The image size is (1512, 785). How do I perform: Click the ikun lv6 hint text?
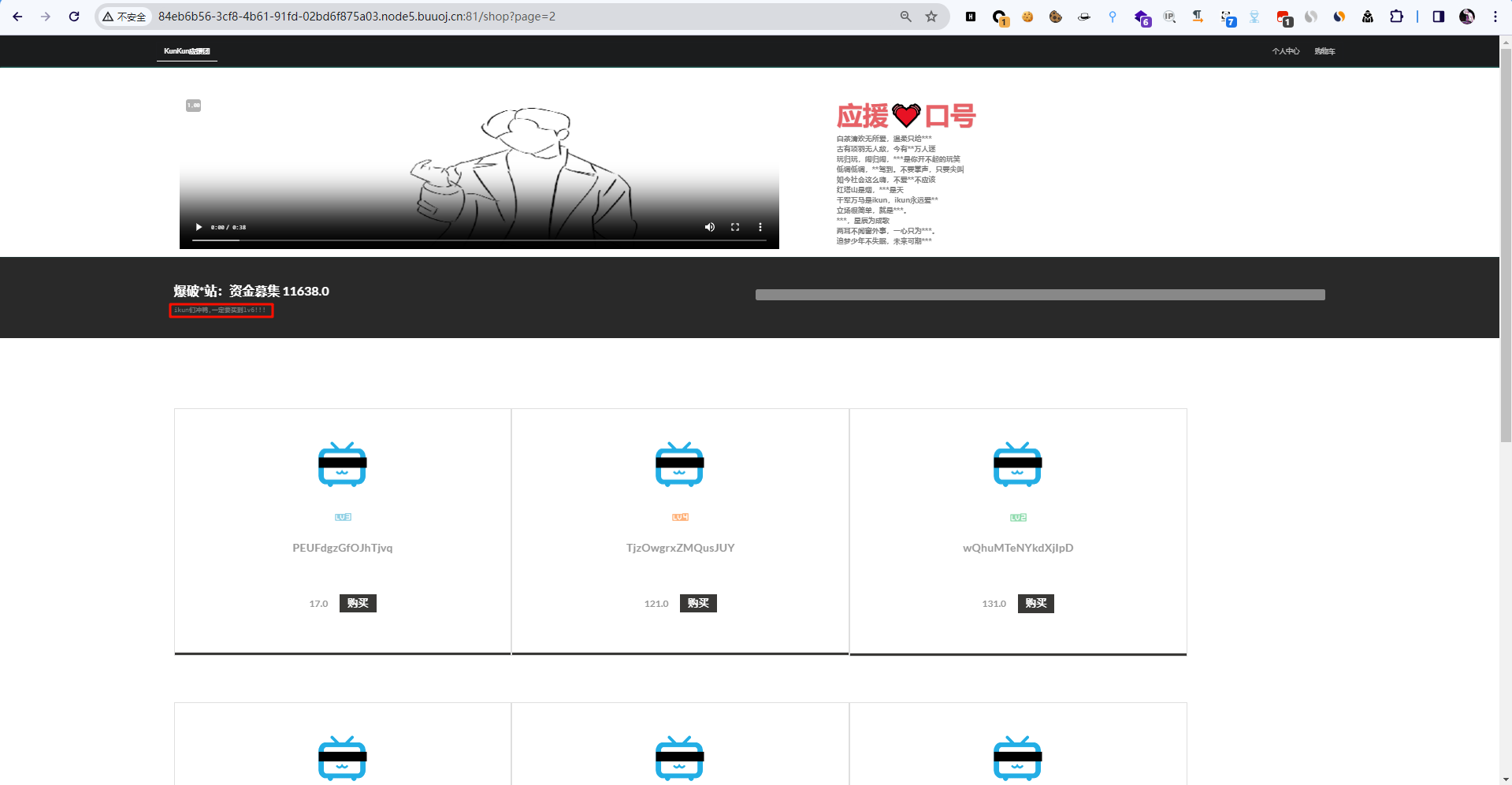[x=221, y=311]
